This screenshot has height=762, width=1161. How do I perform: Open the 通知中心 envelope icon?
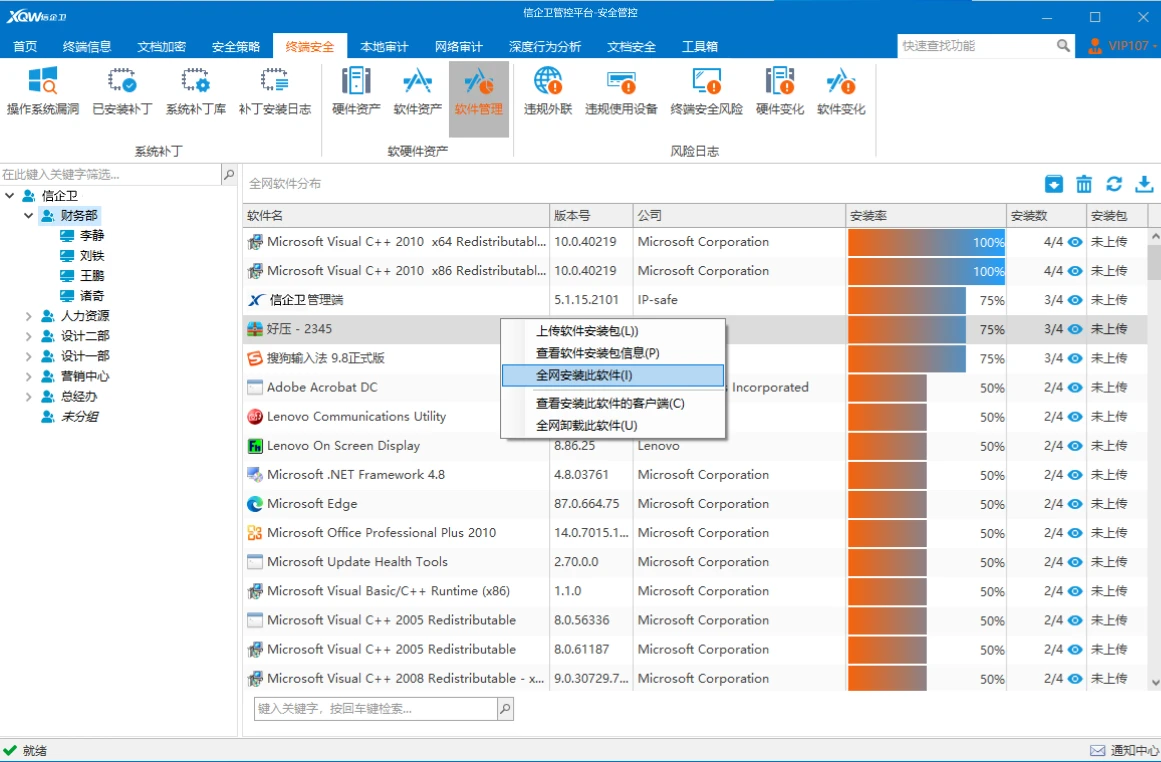tap(1097, 751)
